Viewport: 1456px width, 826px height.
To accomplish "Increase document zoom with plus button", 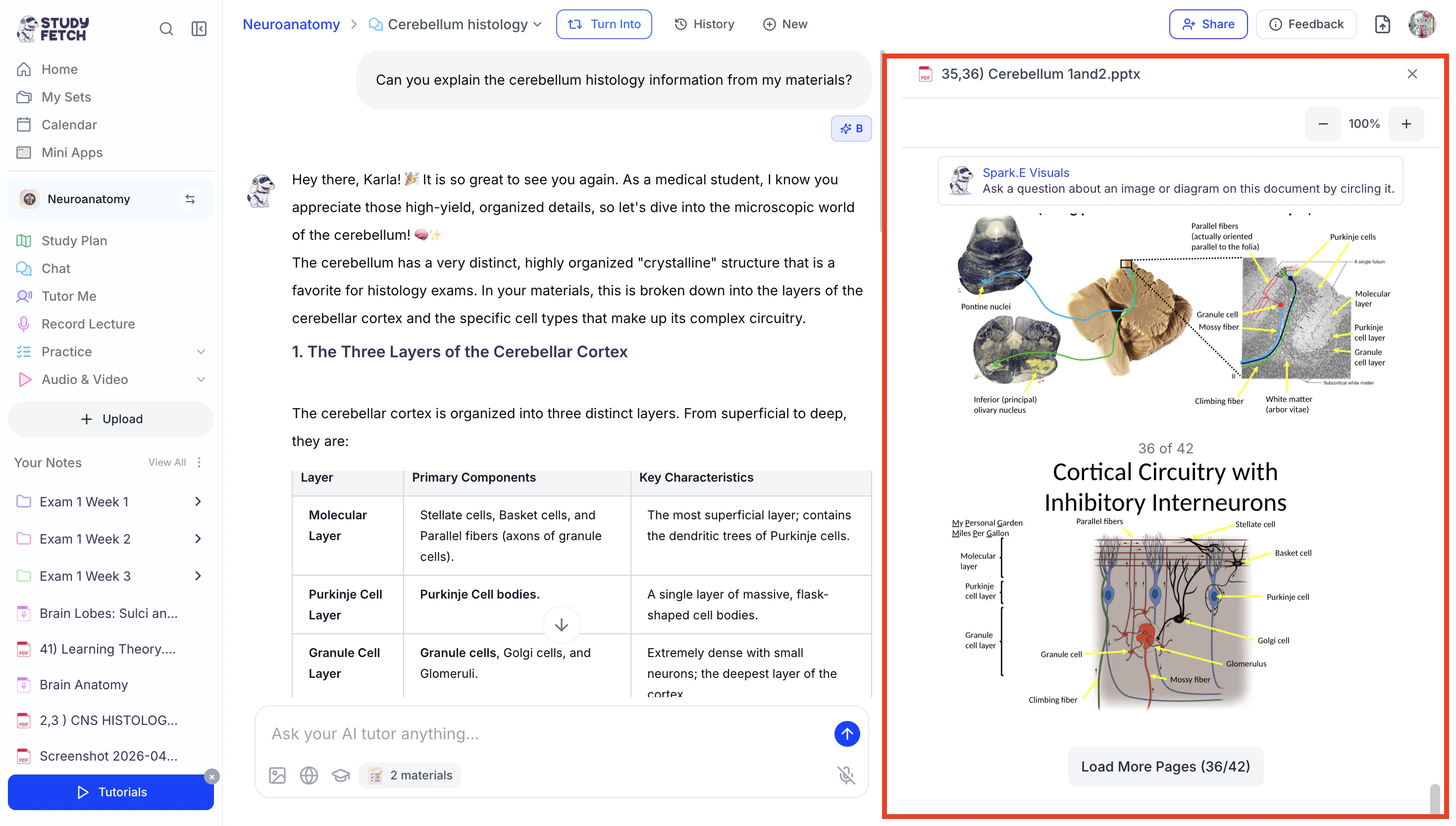I will (x=1406, y=124).
